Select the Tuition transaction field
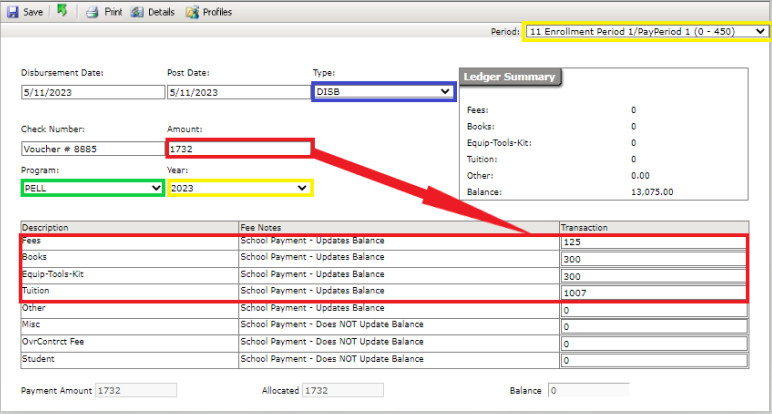This screenshot has width=772, height=414. [x=654, y=293]
